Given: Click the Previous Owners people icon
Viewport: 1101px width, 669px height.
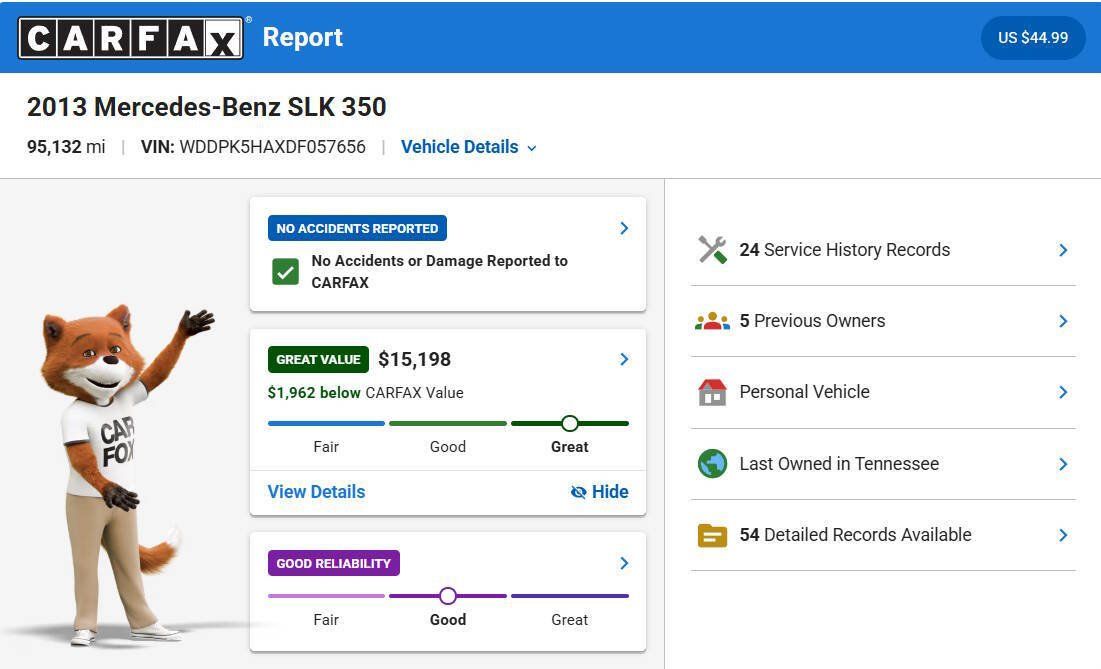Looking at the screenshot, I should pos(712,322).
